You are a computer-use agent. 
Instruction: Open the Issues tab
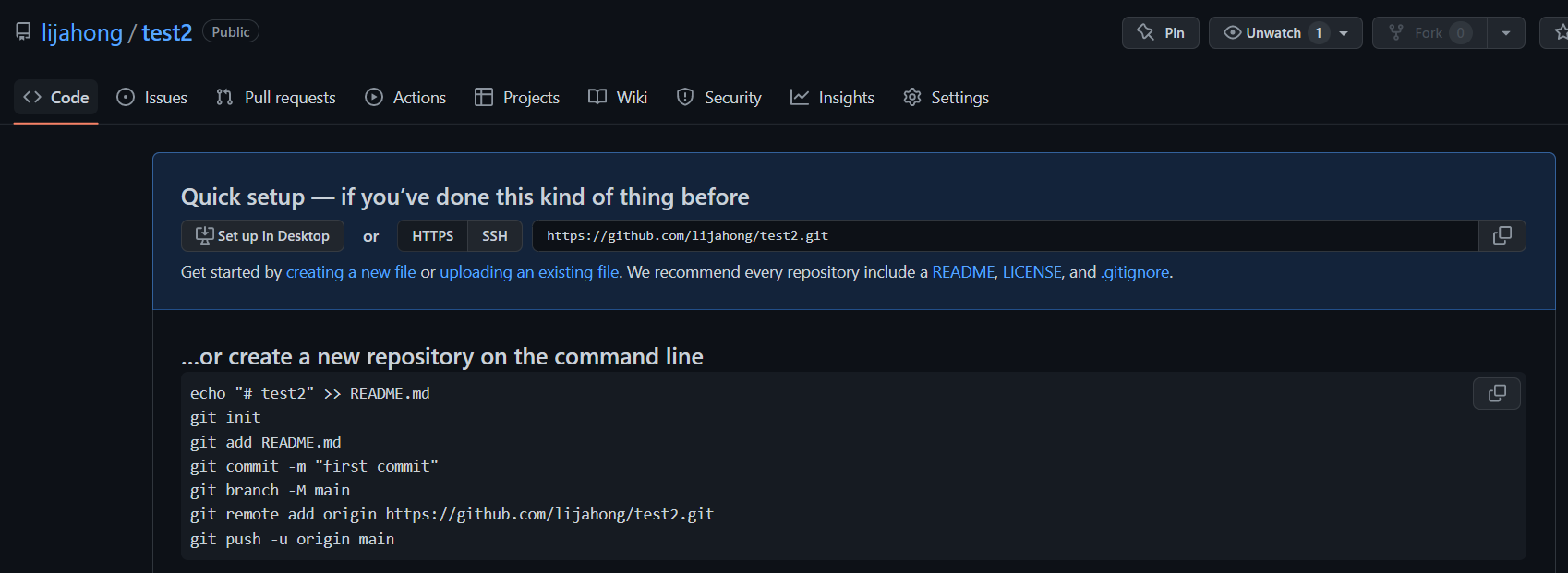(152, 97)
